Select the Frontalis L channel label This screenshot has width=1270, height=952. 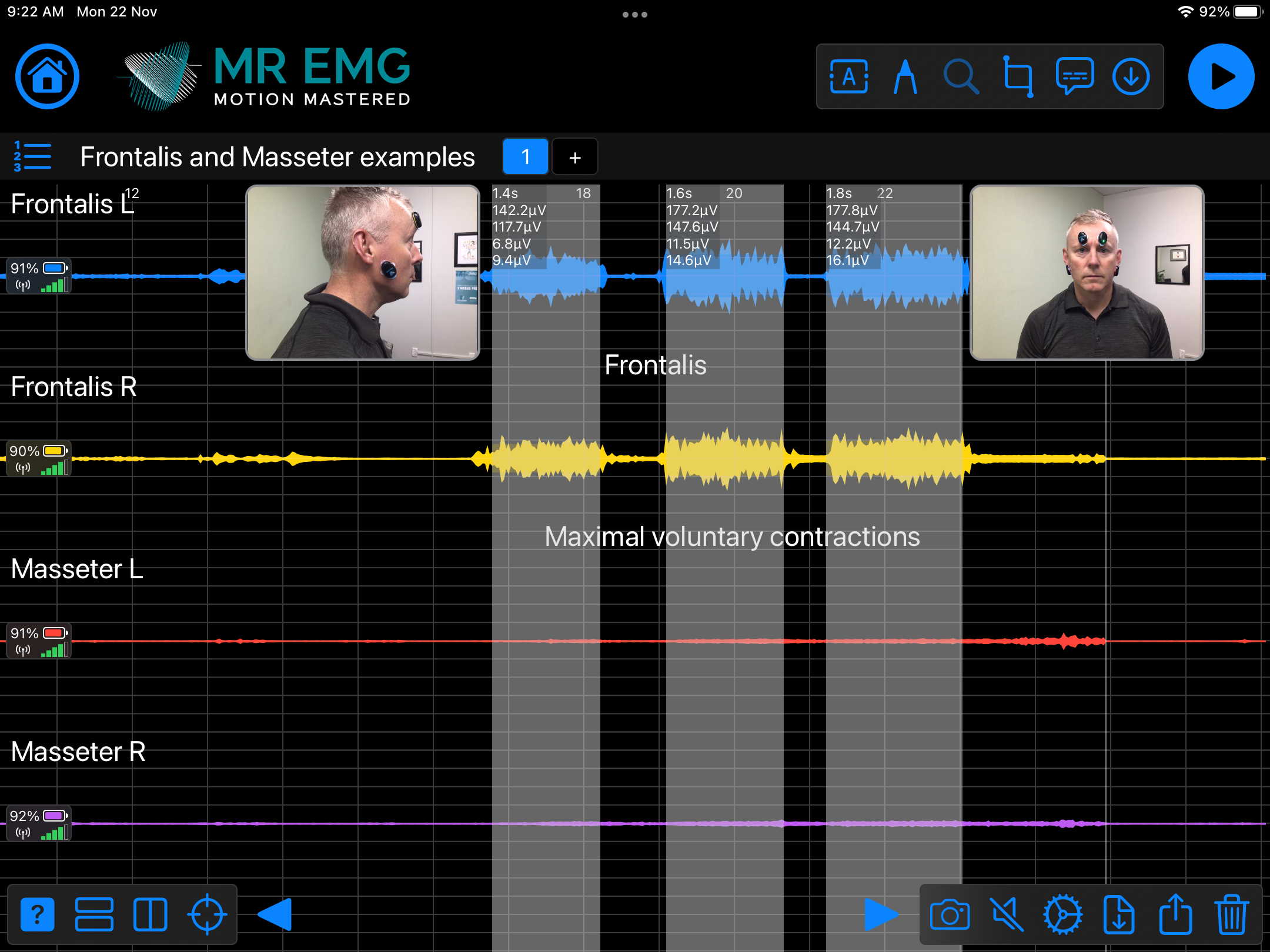(x=73, y=204)
